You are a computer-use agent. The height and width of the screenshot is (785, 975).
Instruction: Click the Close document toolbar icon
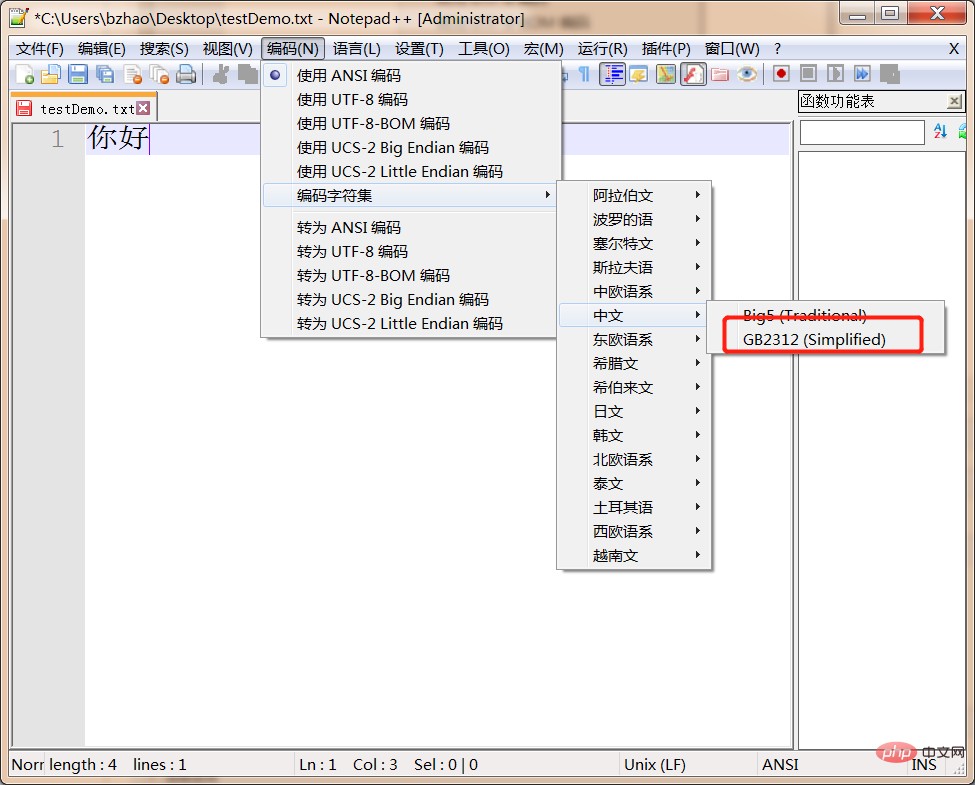[132, 75]
